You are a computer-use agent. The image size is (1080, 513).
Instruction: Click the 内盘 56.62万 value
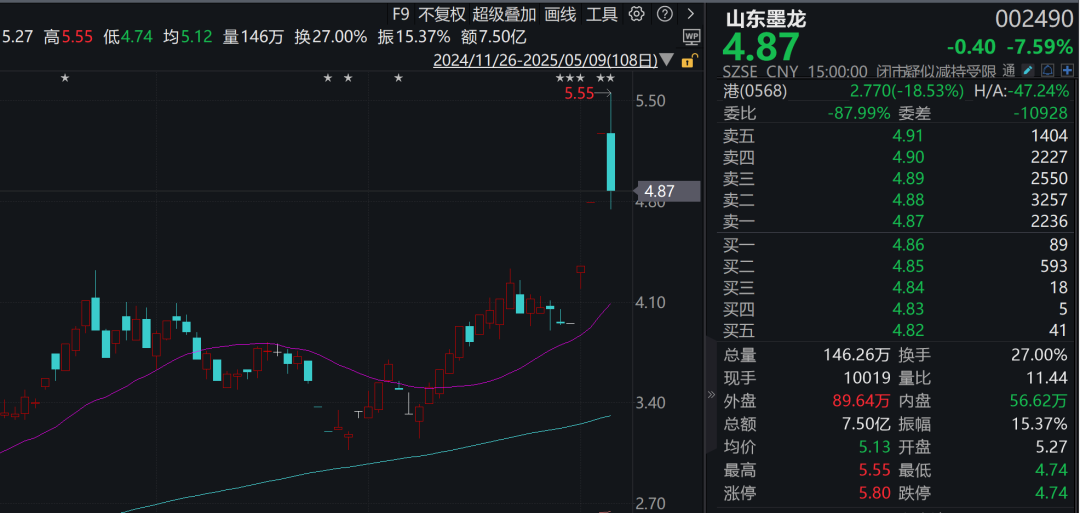tap(1040, 401)
